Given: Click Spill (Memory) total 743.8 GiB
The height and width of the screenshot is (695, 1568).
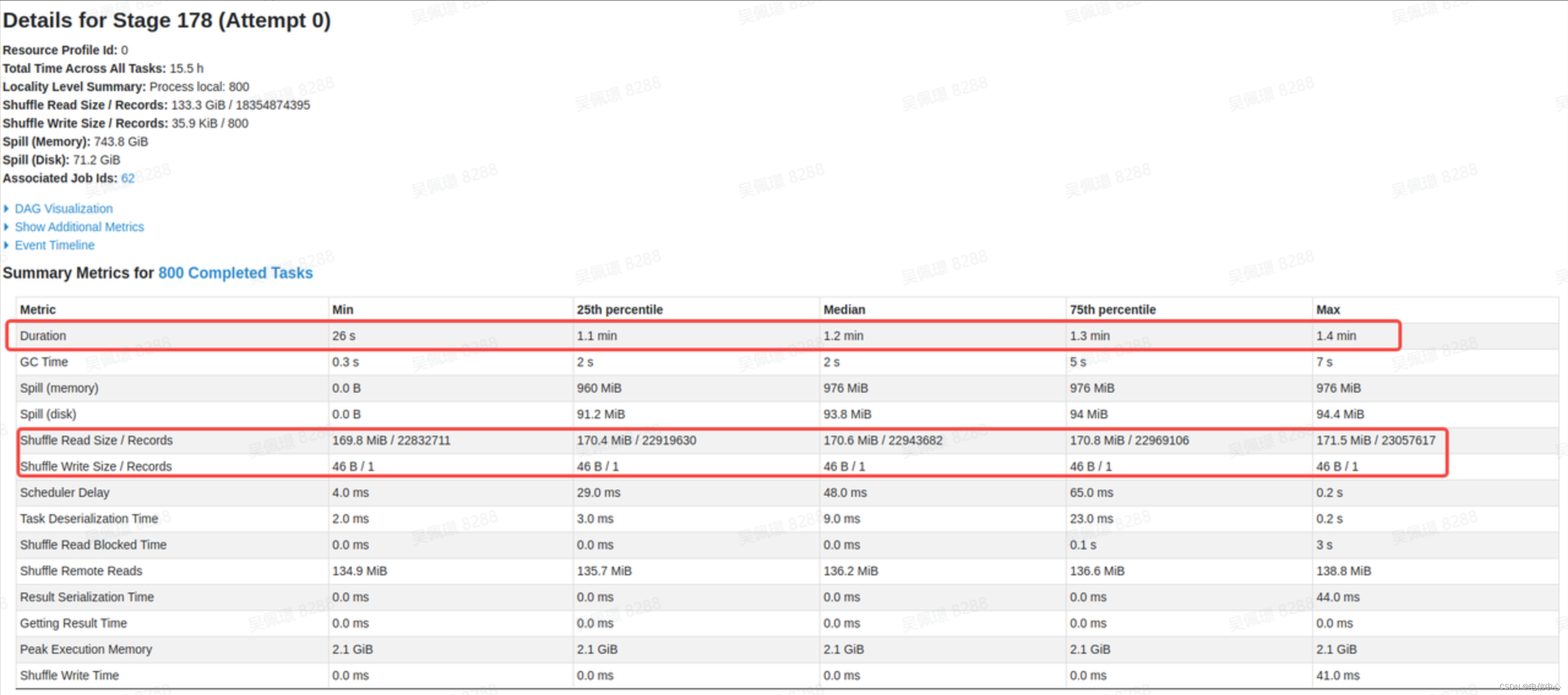Looking at the screenshot, I should pyautogui.click(x=120, y=142).
